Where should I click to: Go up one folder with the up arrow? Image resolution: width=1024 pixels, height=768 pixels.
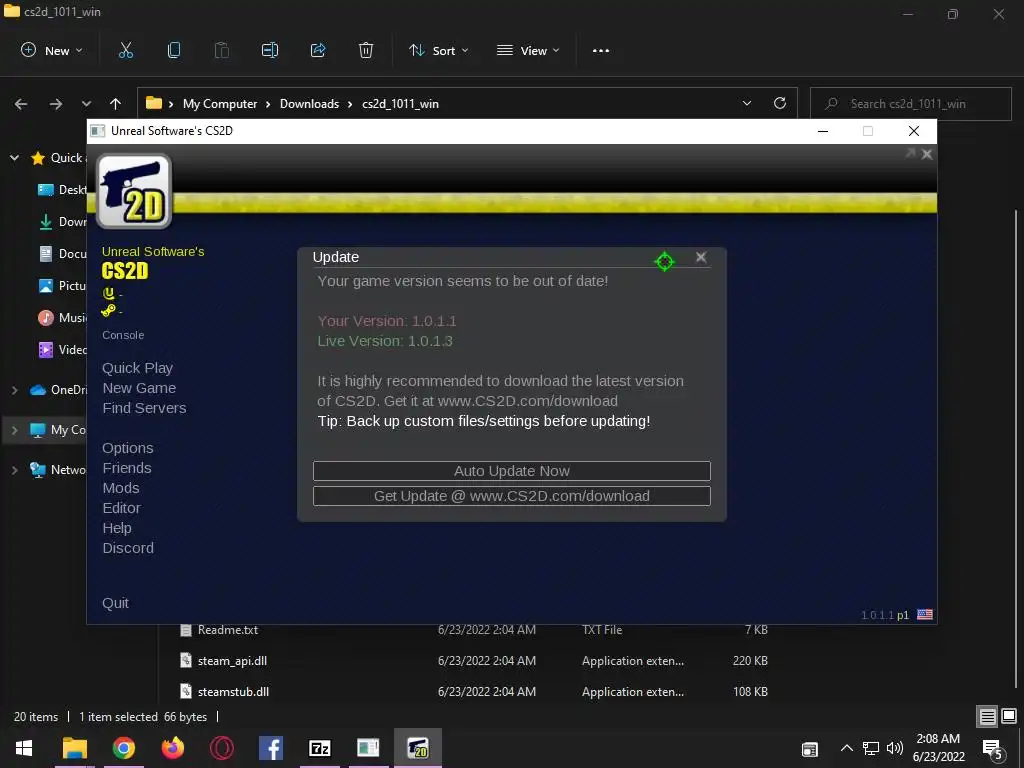[x=116, y=104]
